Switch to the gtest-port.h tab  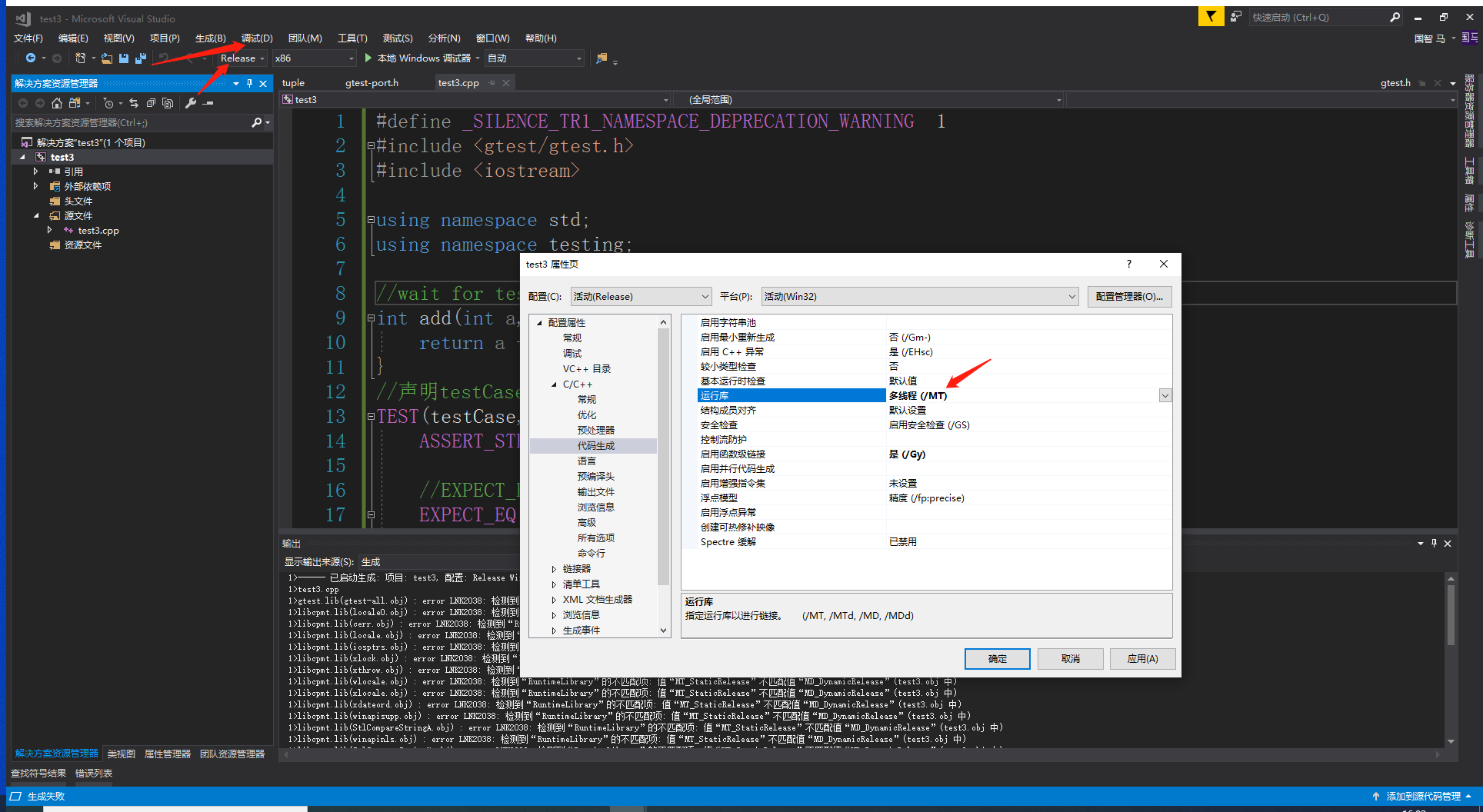pyautogui.click(x=372, y=82)
